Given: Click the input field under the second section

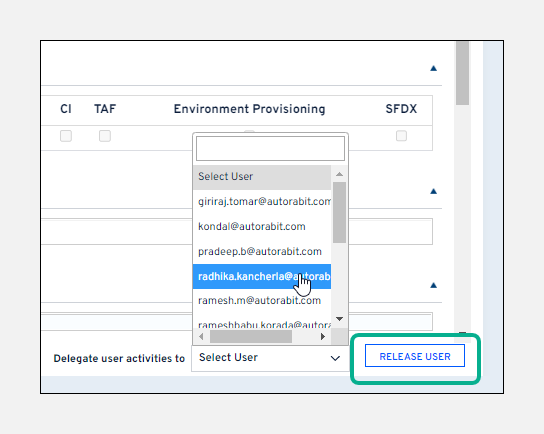Looking at the screenshot, I should click(x=237, y=231).
